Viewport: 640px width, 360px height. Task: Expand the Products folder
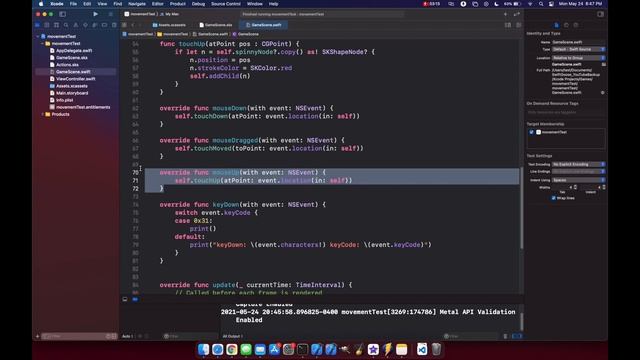tap(42, 114)
